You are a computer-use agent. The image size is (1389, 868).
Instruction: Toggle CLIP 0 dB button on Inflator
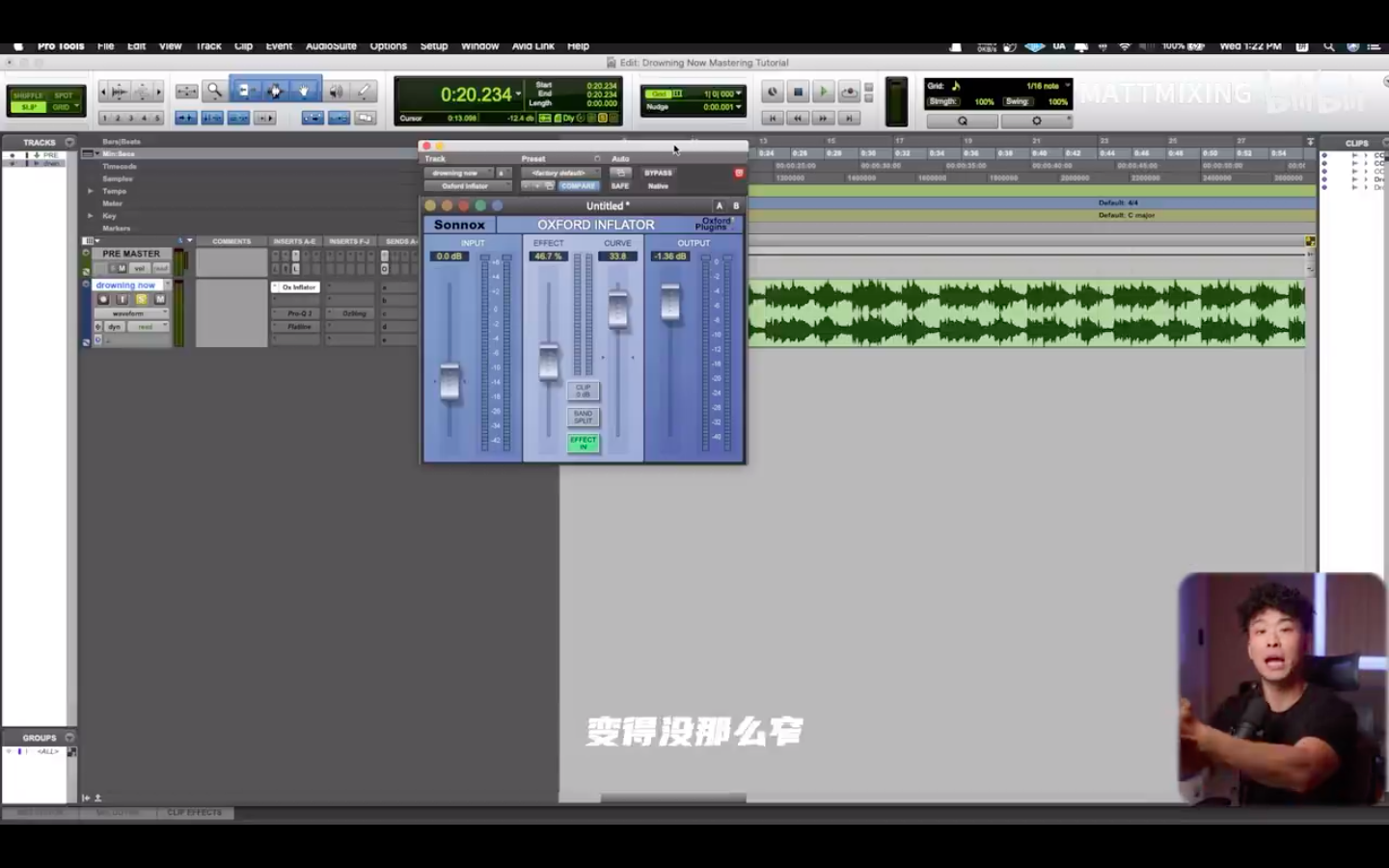click(x=583, y=391)
